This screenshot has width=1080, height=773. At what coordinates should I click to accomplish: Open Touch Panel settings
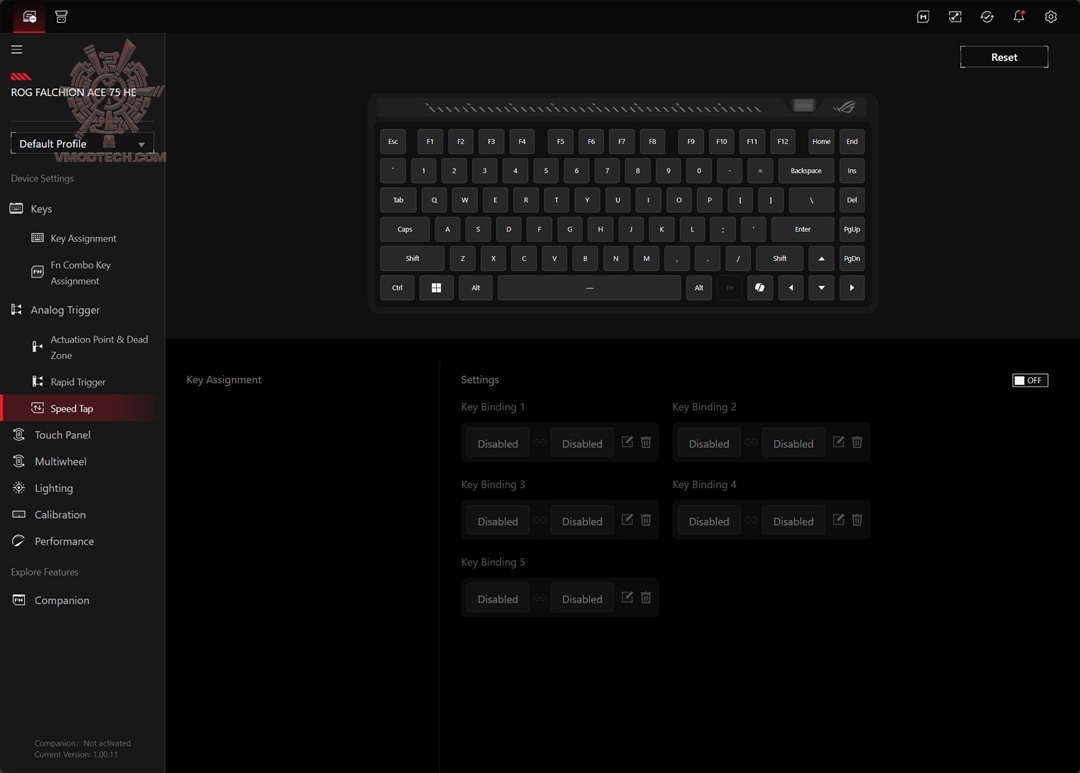(x=62, y=435)
